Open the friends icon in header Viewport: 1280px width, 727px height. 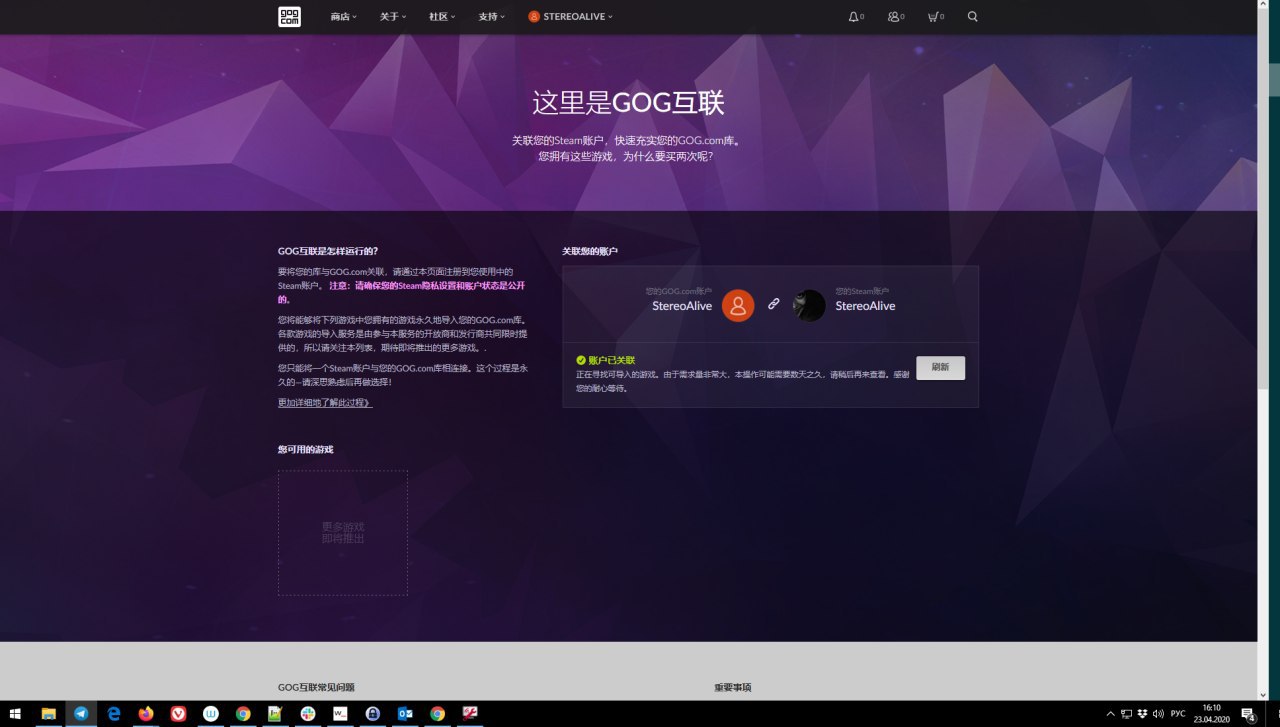click(896, 17)
